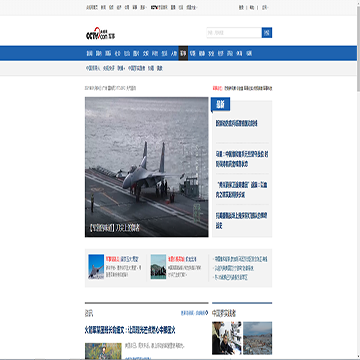
Task: Click the vertical page scrollbar thumb
Action: click(x=358, y=47)
